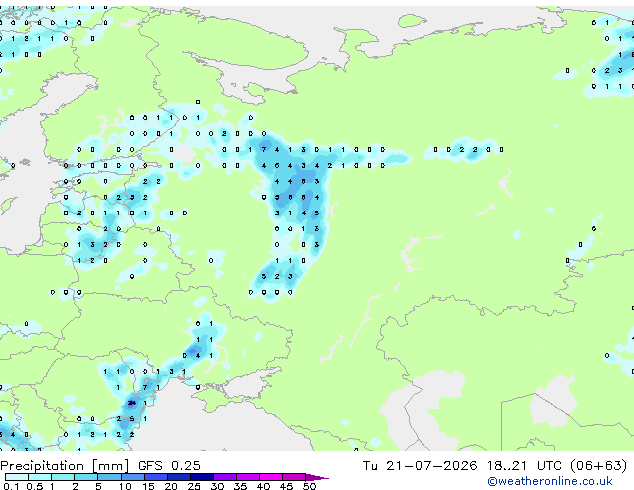634x490 pixels.
Task: Click the 25 to 30 mm legend swatch
Action: tap(202, 477)
